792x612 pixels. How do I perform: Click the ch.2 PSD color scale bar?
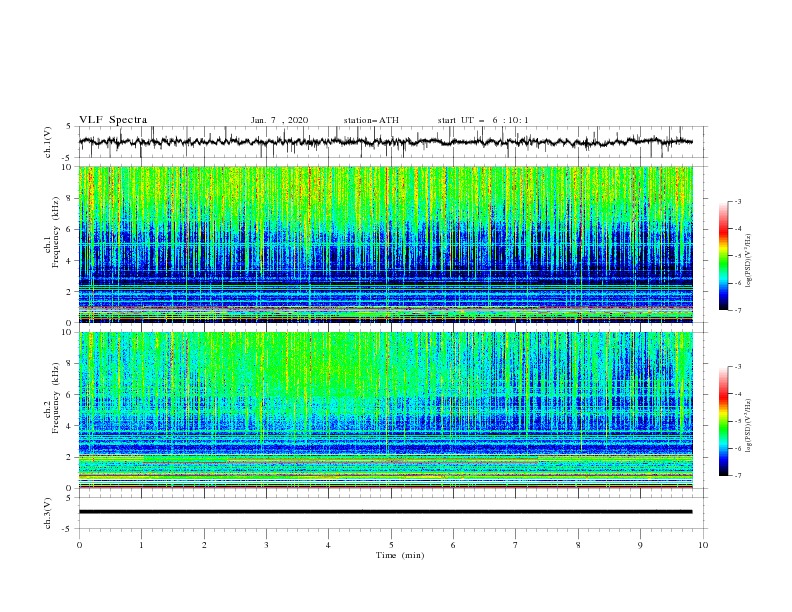[x=724, y=421]
